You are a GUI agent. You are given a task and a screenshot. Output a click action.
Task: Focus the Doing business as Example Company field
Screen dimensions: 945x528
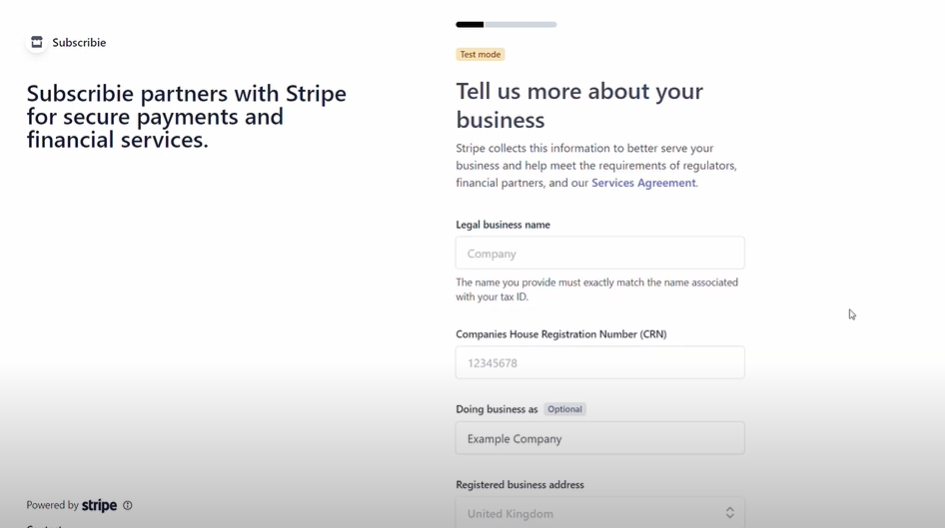(600, 438)
